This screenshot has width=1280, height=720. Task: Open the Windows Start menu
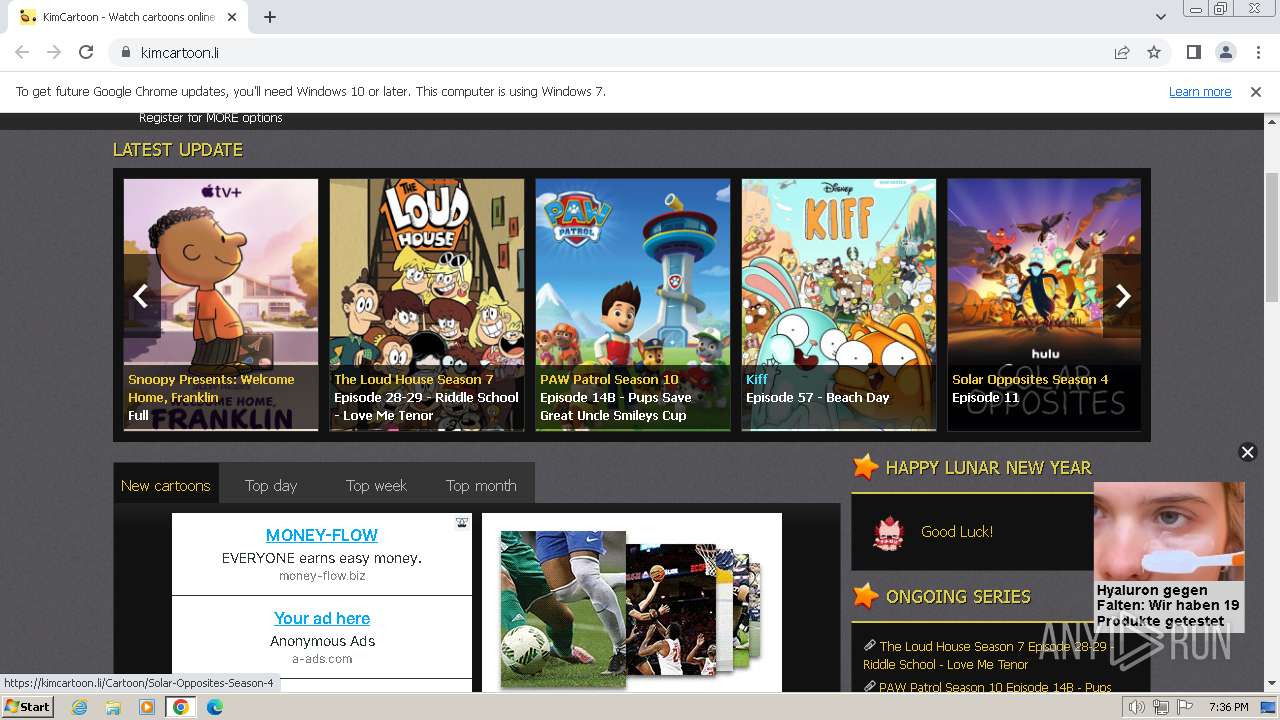click(27, 707)
